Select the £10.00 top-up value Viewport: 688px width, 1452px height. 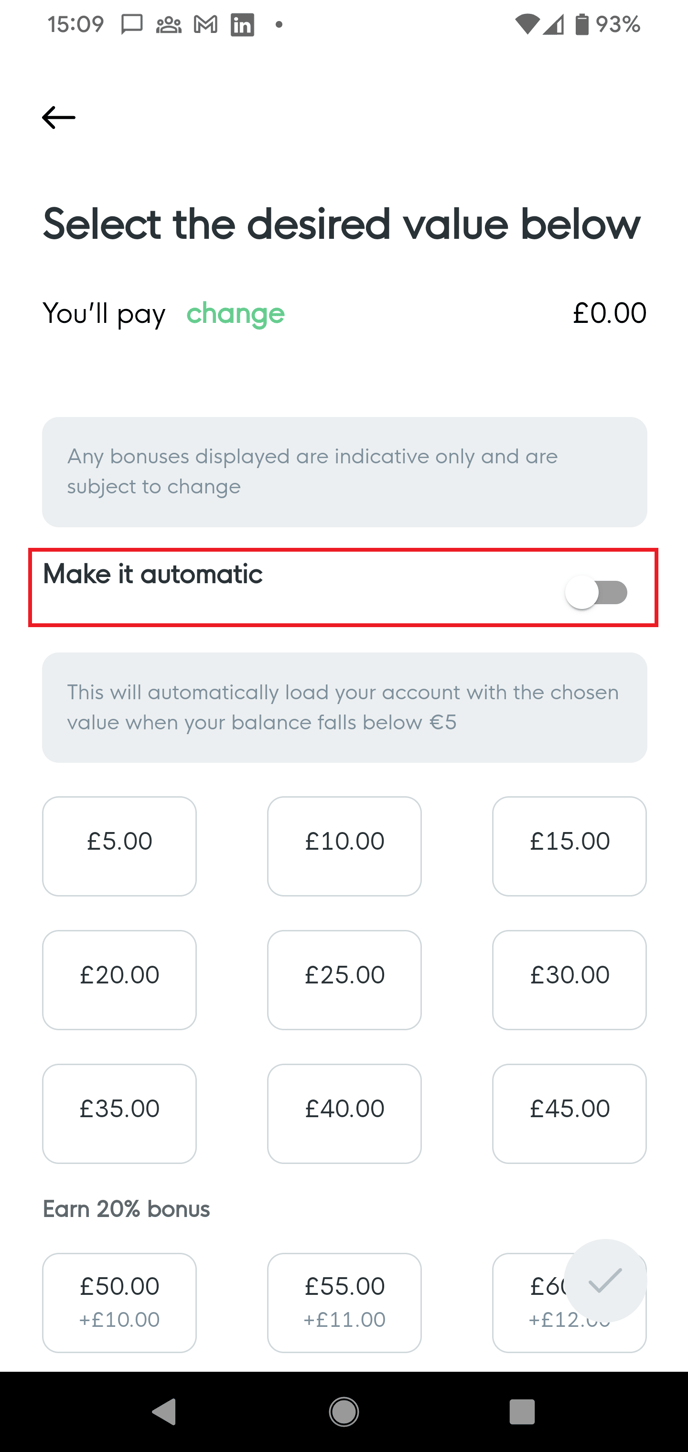click(344, 846)
